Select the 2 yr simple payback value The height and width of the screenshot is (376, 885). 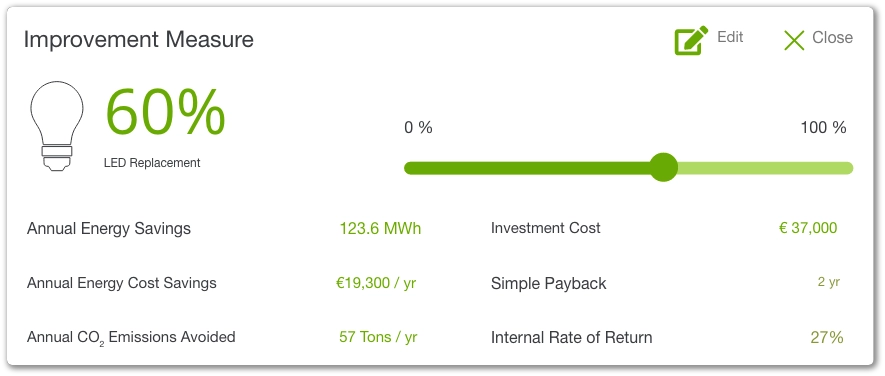click(829, 282)
